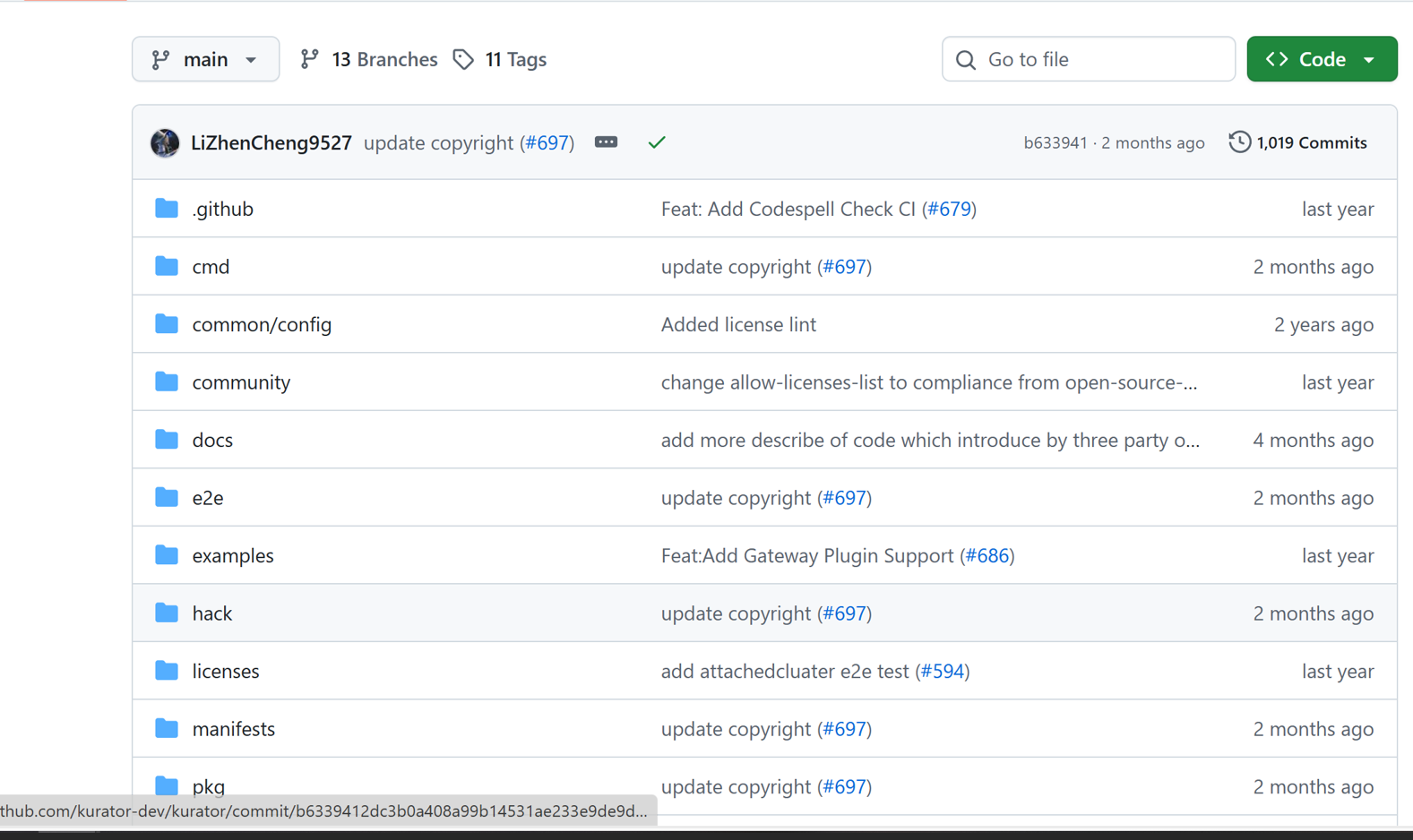Click the .github folder icon
1413x840 pixels.
point(167,209)
